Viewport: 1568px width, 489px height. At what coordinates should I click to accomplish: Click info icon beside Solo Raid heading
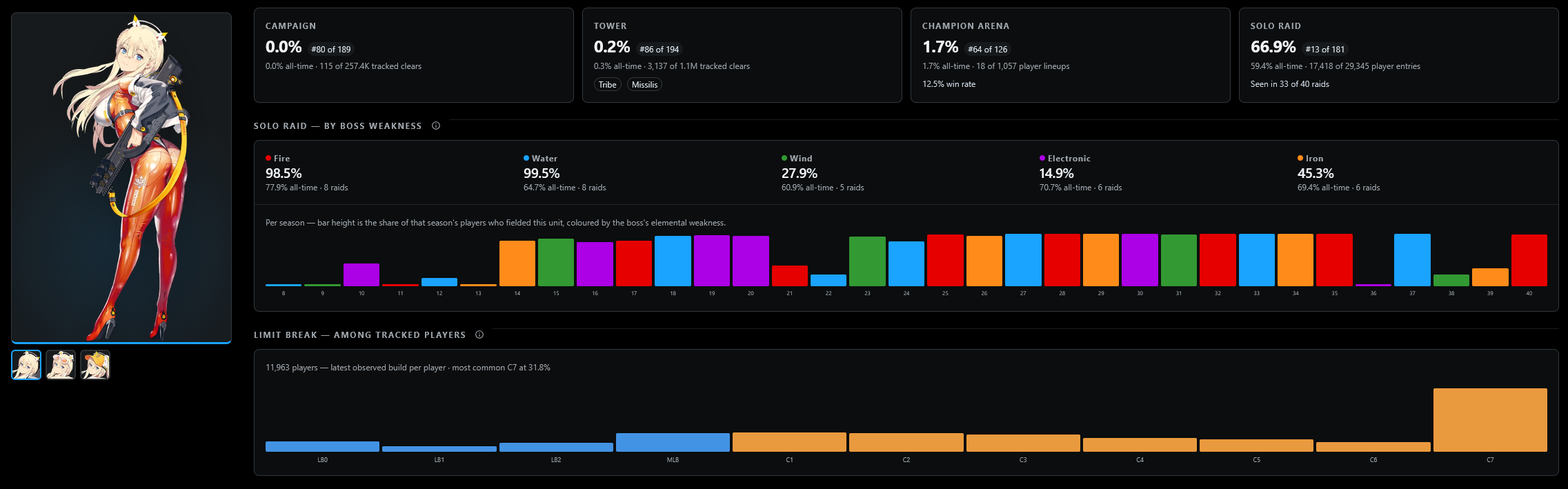(x=436, y=126)
